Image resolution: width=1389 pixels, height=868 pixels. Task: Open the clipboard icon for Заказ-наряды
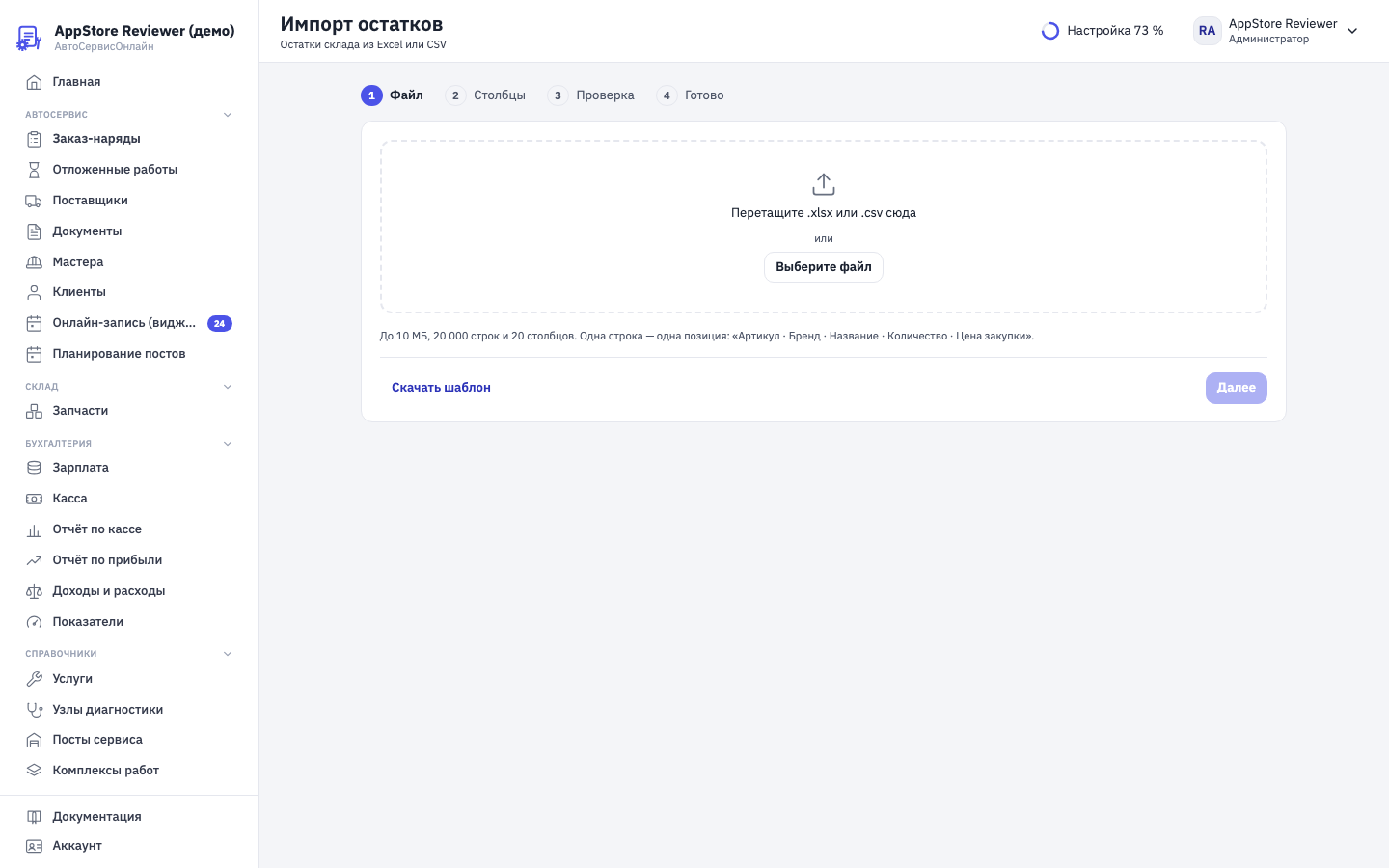[x=34, y=139]
